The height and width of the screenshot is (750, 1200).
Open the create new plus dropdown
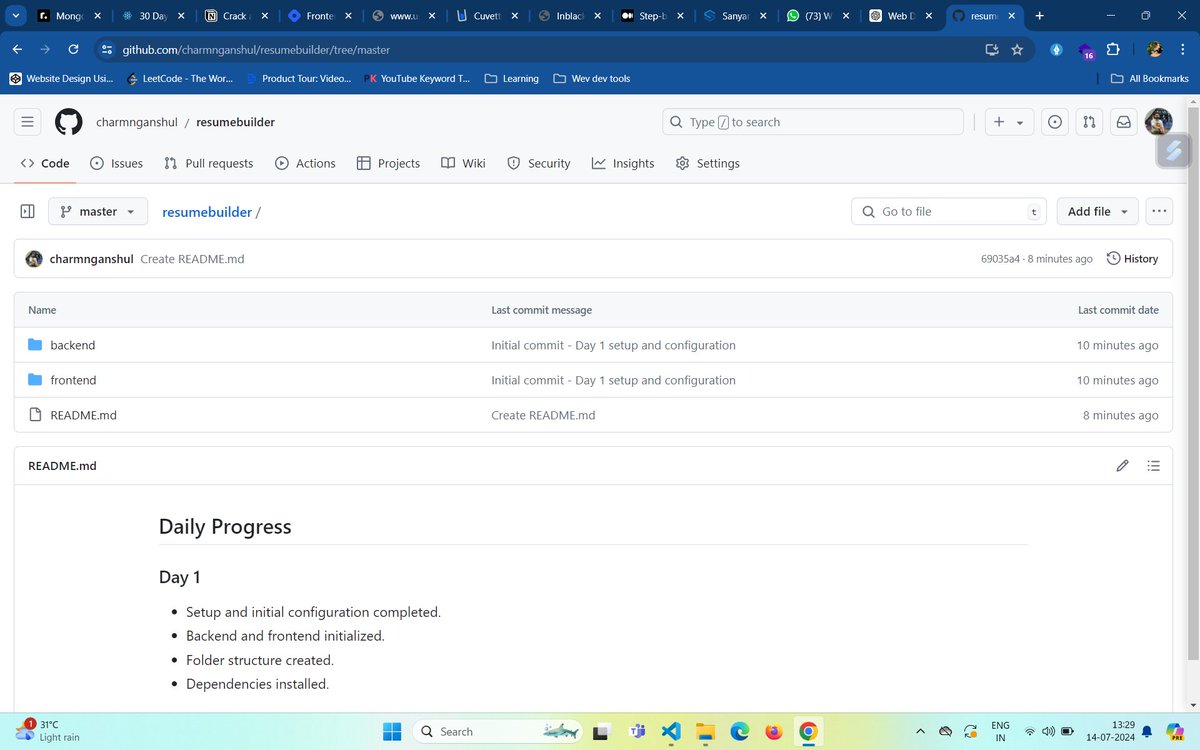tap(1009, 122)
